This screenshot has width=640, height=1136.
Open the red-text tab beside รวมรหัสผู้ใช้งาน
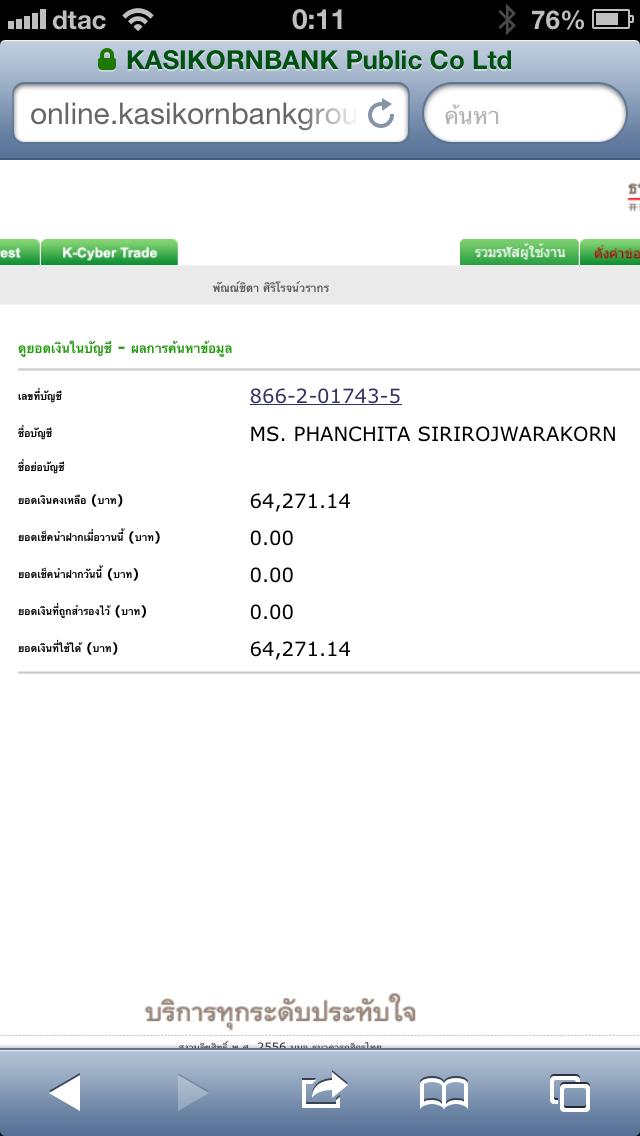610,252
